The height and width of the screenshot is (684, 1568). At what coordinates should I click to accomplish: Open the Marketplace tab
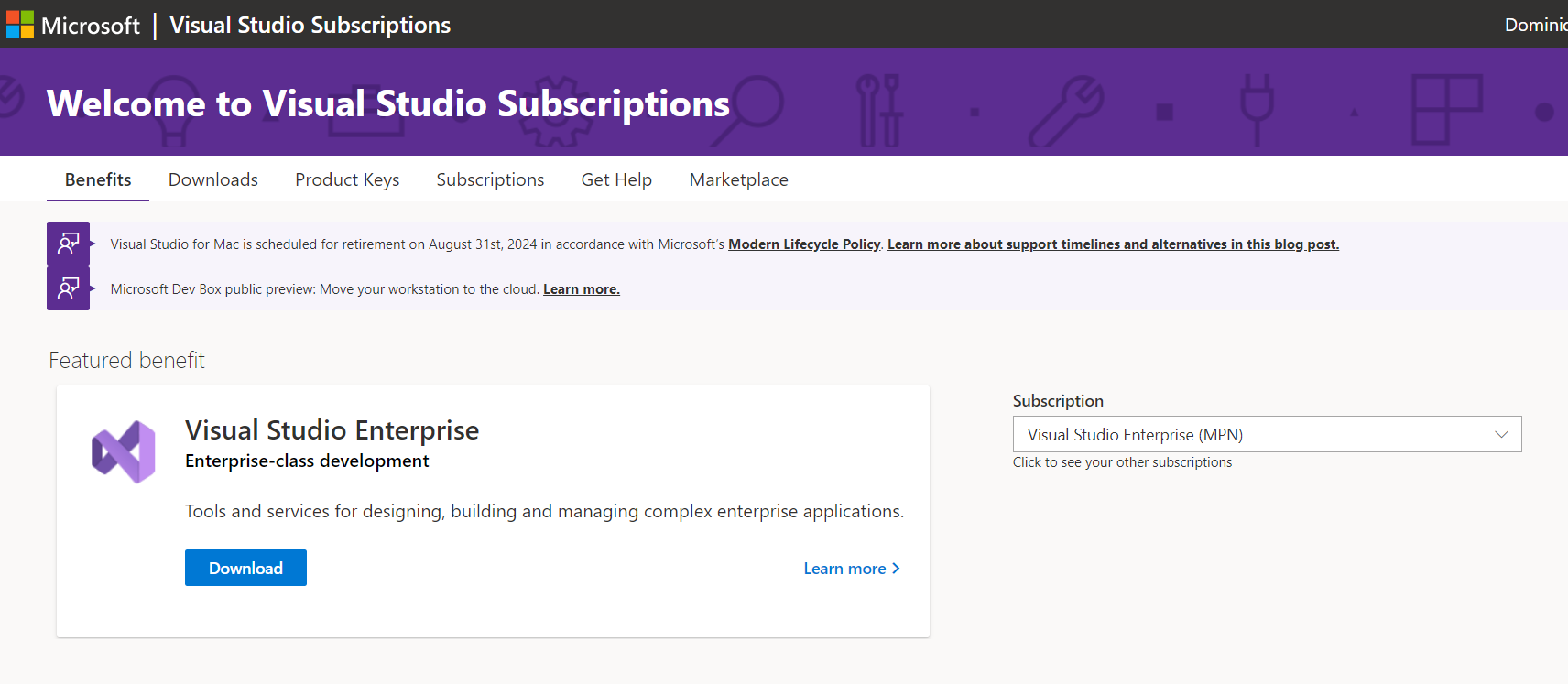(738, 179)
